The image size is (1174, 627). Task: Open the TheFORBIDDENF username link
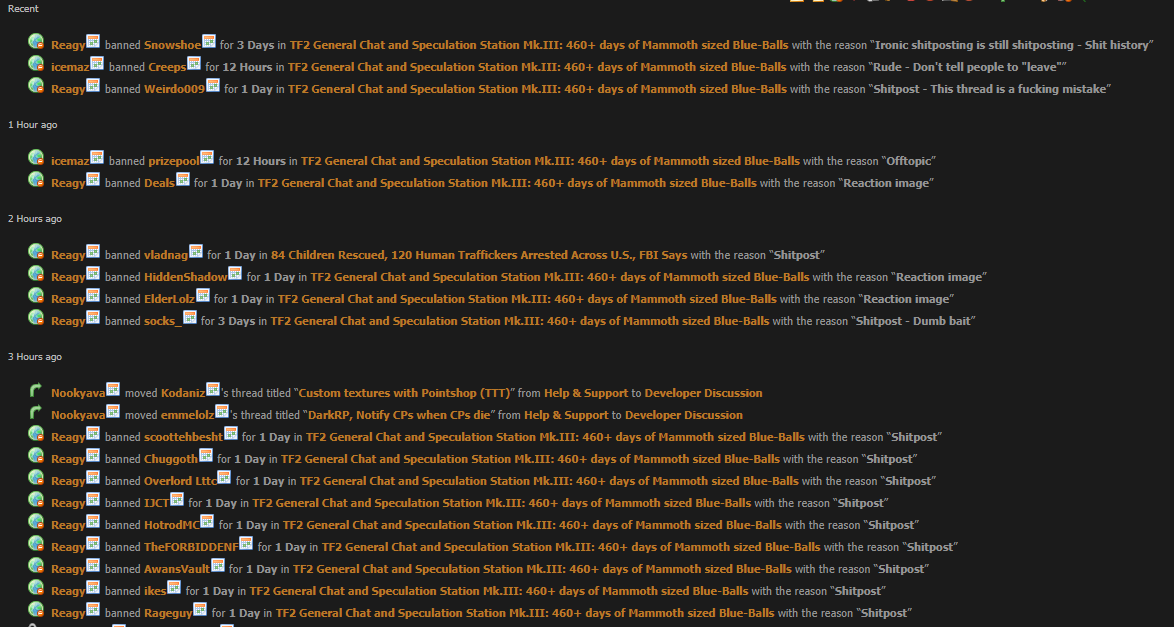click(x=191, y=548)
